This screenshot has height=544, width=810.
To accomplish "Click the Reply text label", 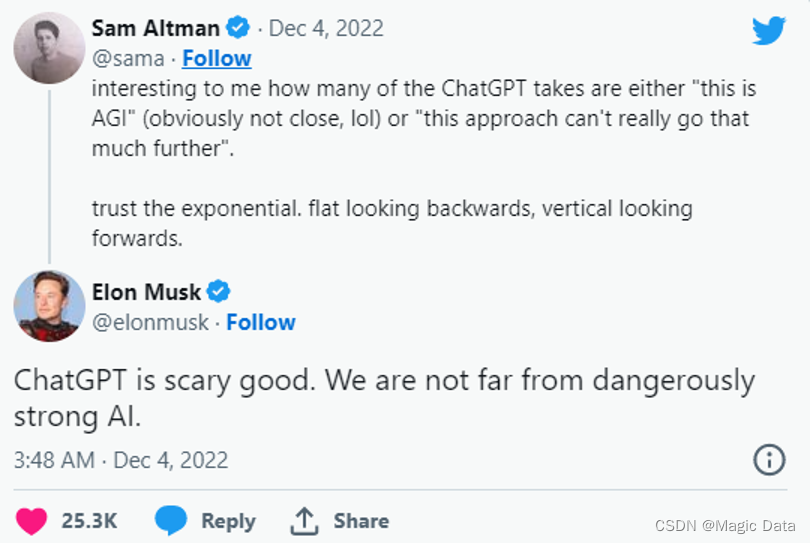I will pyautogui.click(x=228, y=520).
